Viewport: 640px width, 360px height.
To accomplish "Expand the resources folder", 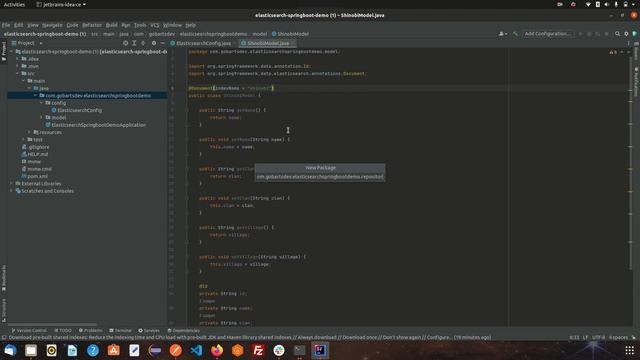I will 29,132.
